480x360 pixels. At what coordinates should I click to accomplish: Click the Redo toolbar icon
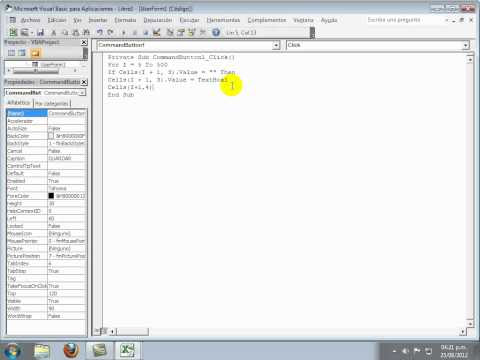[x=110, y=33]
